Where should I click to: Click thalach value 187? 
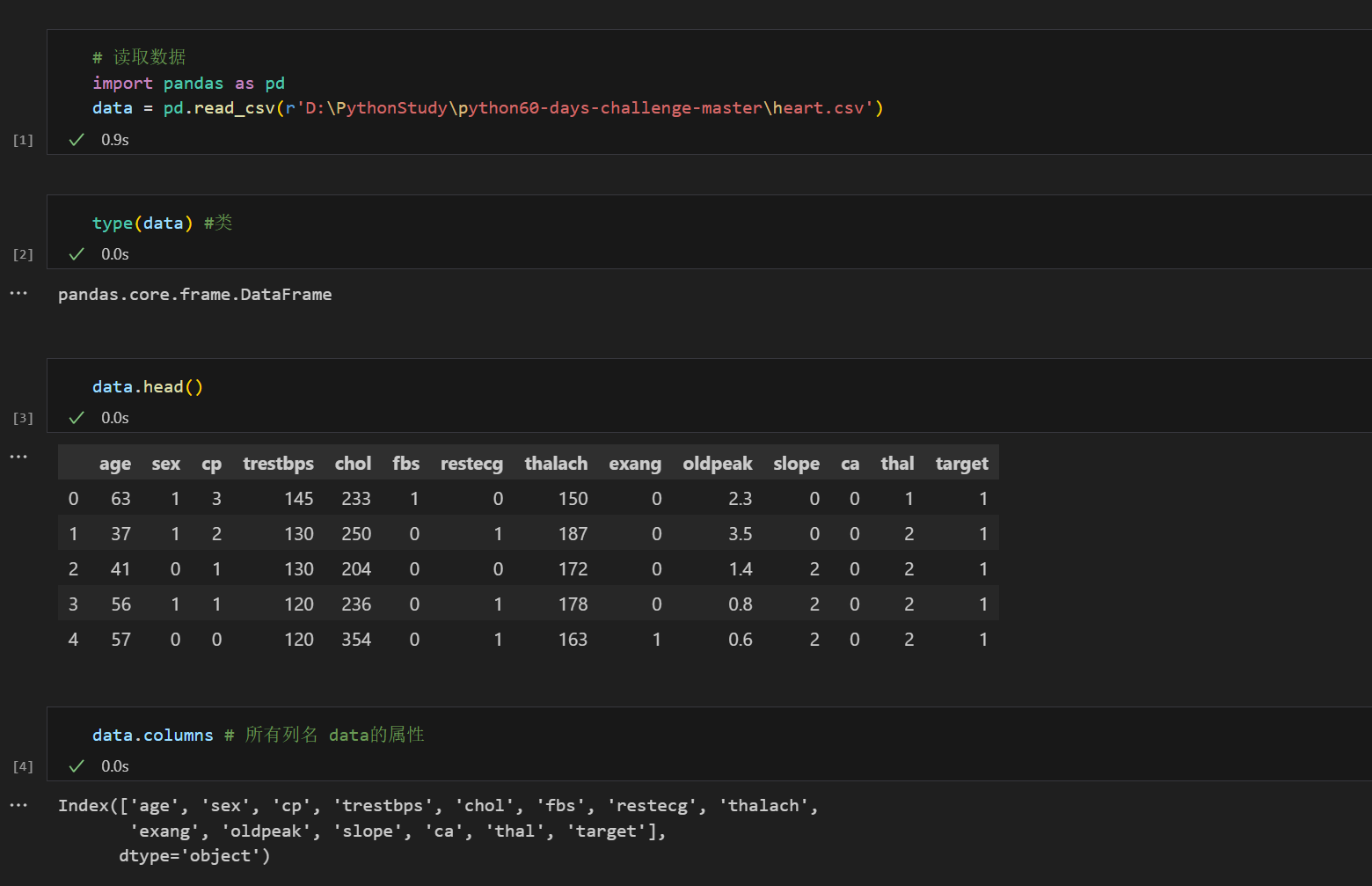pyautogui.click(x=573, y=534)
